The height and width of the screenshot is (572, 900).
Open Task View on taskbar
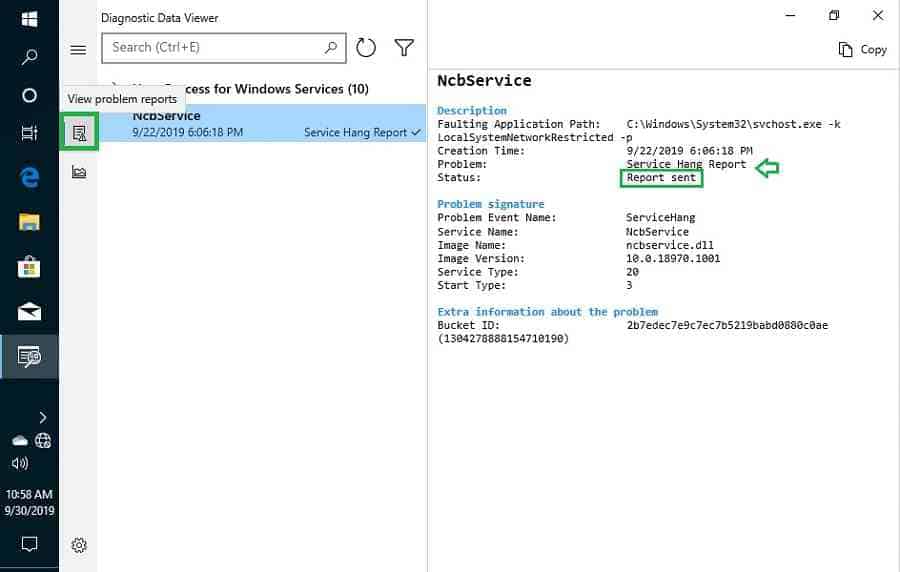pos(29,133)
